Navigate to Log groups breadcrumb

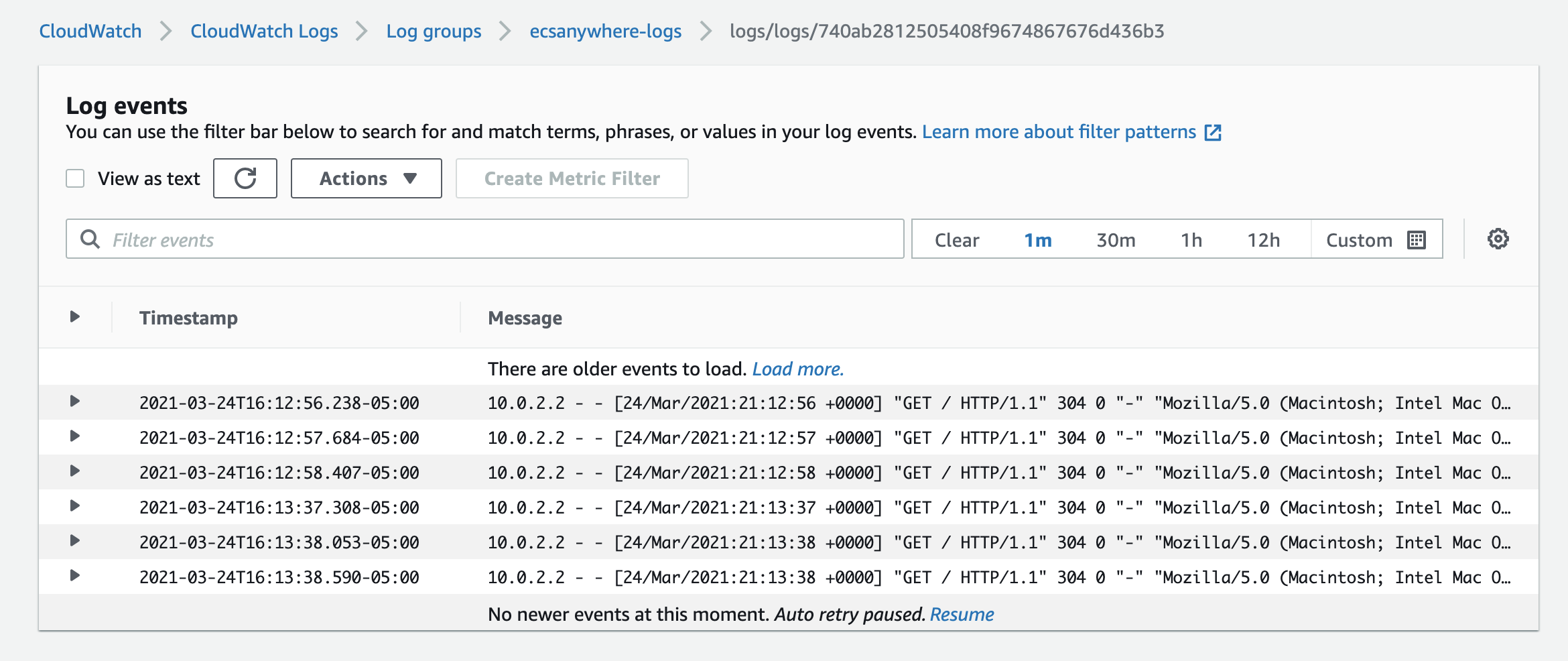434,32
